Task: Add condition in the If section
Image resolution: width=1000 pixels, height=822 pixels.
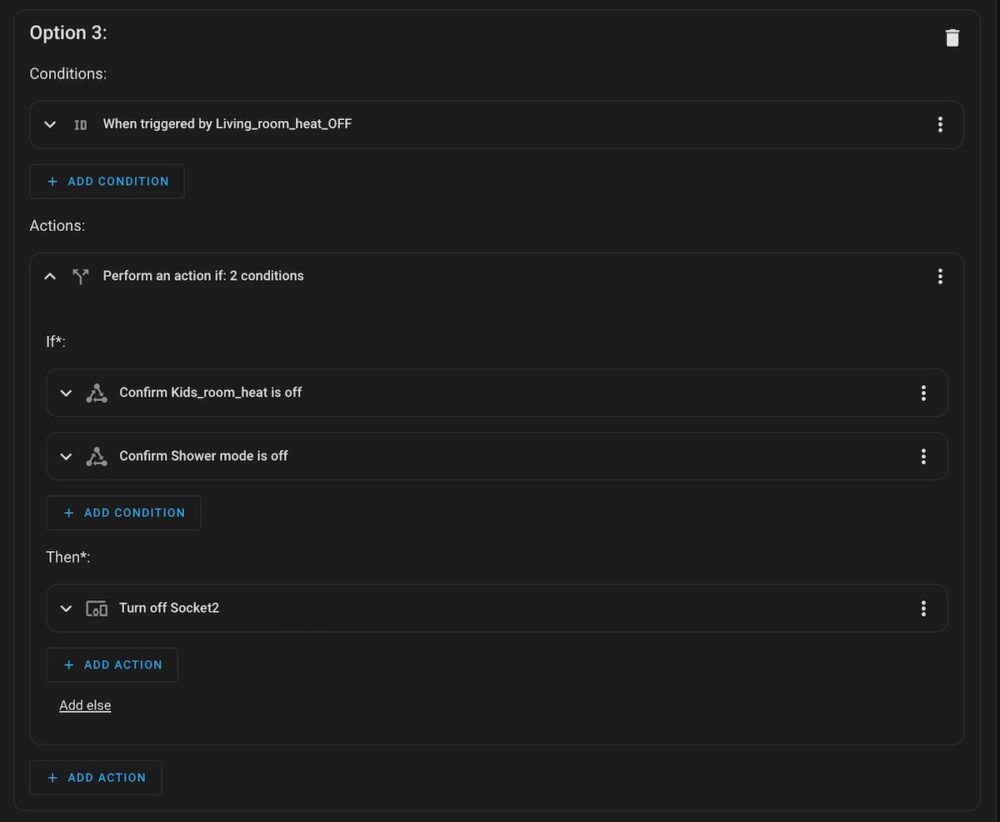Action: (x=124, y=513)
